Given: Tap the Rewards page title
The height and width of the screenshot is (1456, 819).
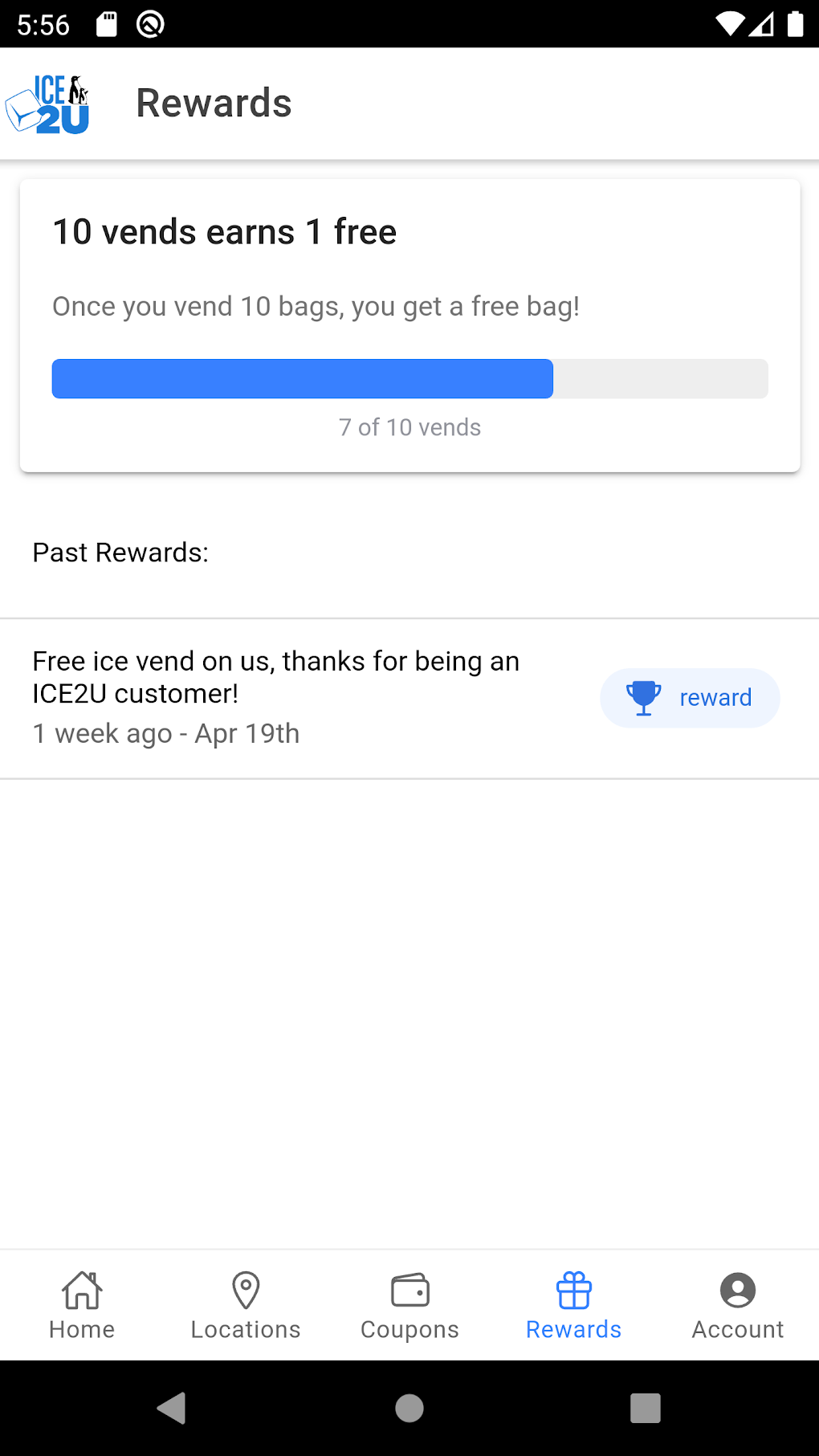Looking at the screenshot, I should coord(214,104).
